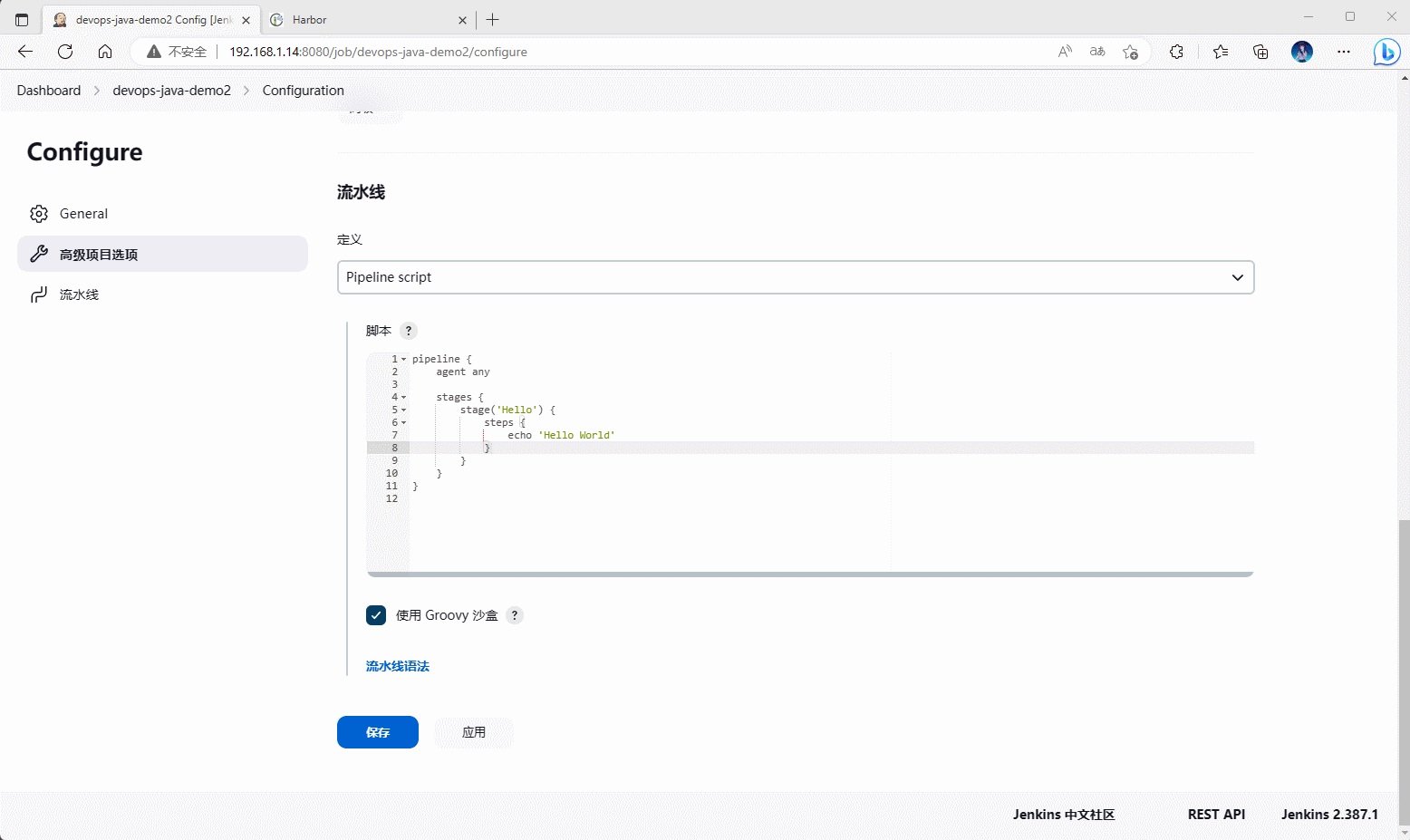Collapse the steps block fold arrow on line 6

click(x=404, y=423)
